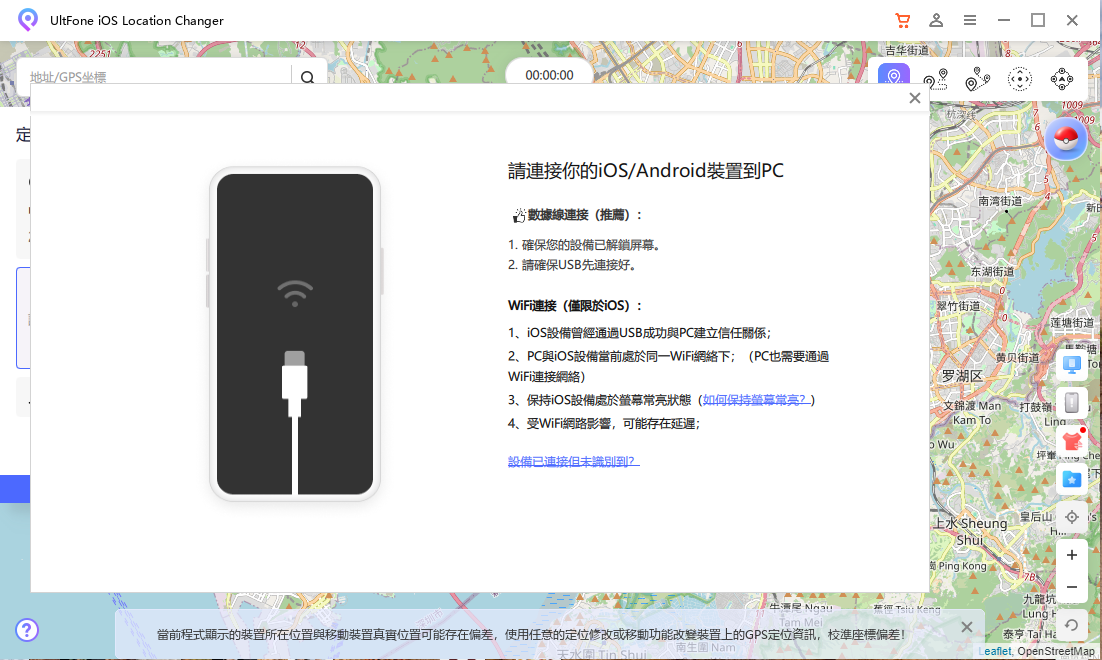Open the shirt icon with red notification dot

point(1072,440)
